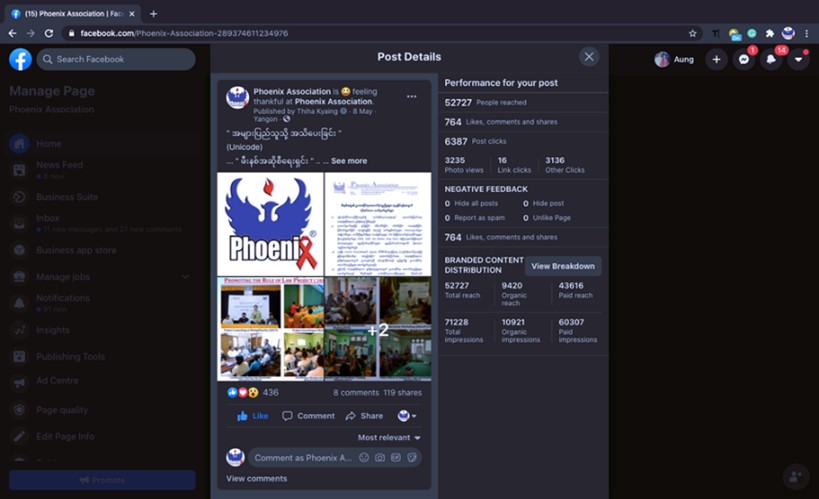Open Ad Centre in sidebar

click(104, 381)
